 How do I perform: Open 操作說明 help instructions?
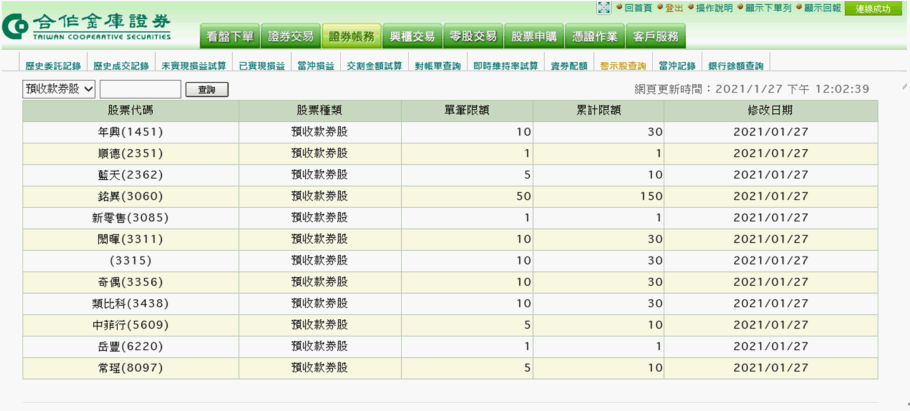point(714,8)
